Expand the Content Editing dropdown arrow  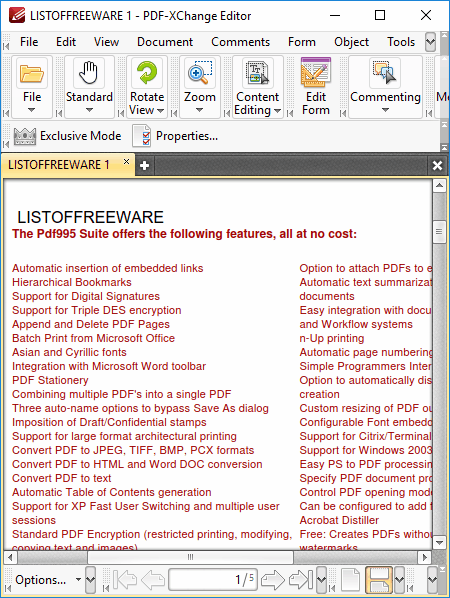[277, 111]
